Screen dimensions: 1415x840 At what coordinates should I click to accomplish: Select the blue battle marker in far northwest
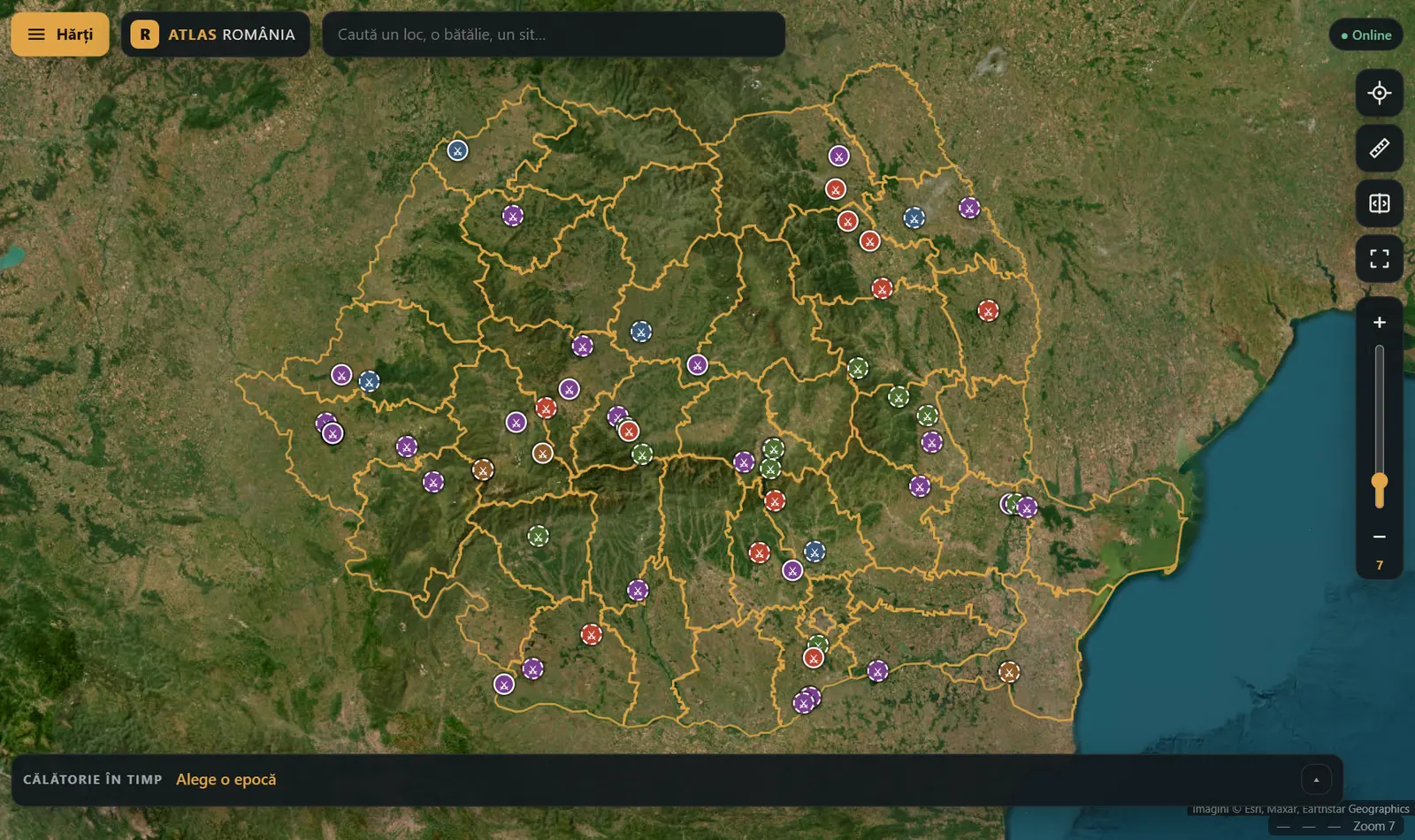coord(457,150)
